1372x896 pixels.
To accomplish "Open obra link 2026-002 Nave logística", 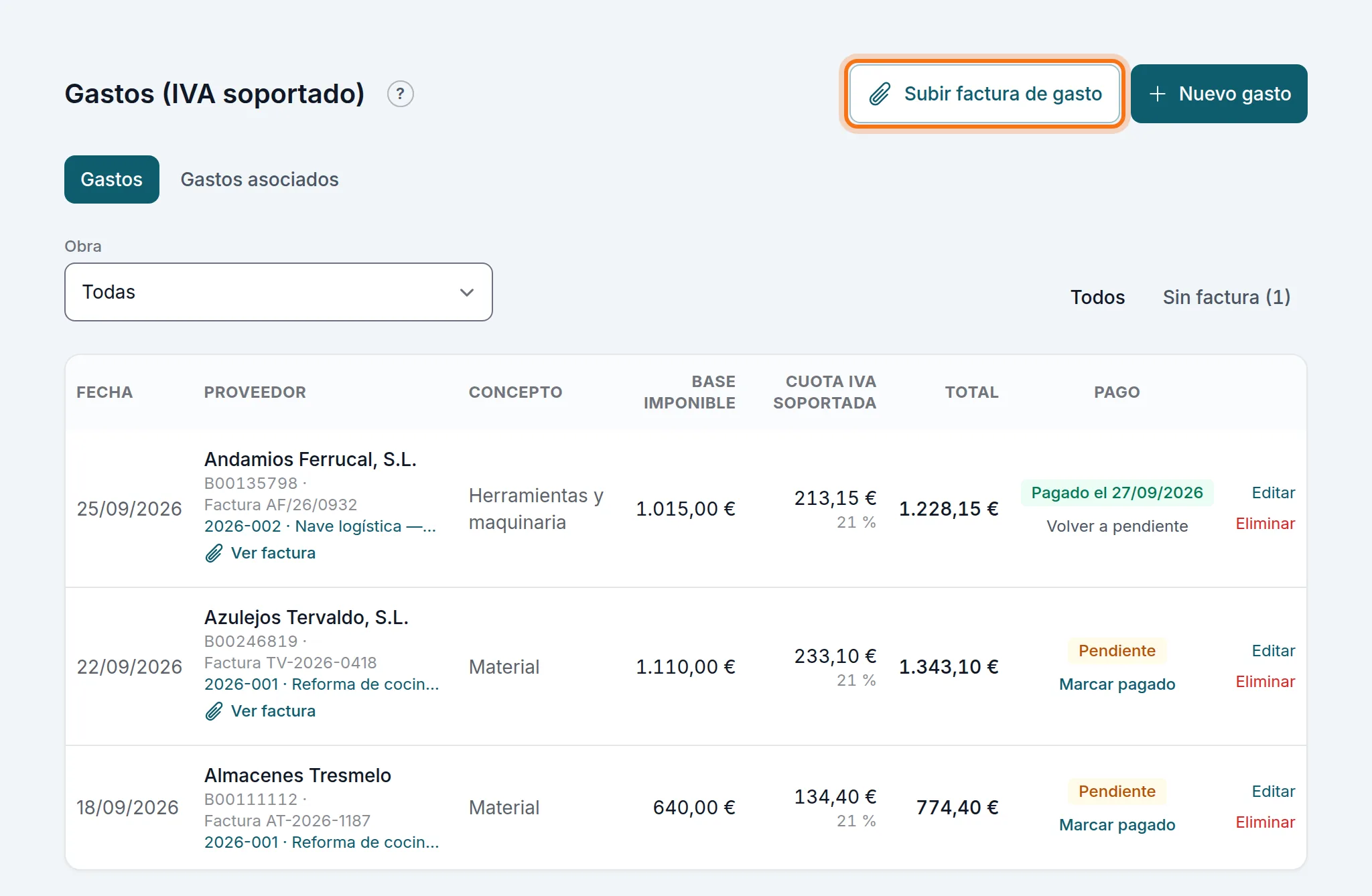I will click(320, 526).
